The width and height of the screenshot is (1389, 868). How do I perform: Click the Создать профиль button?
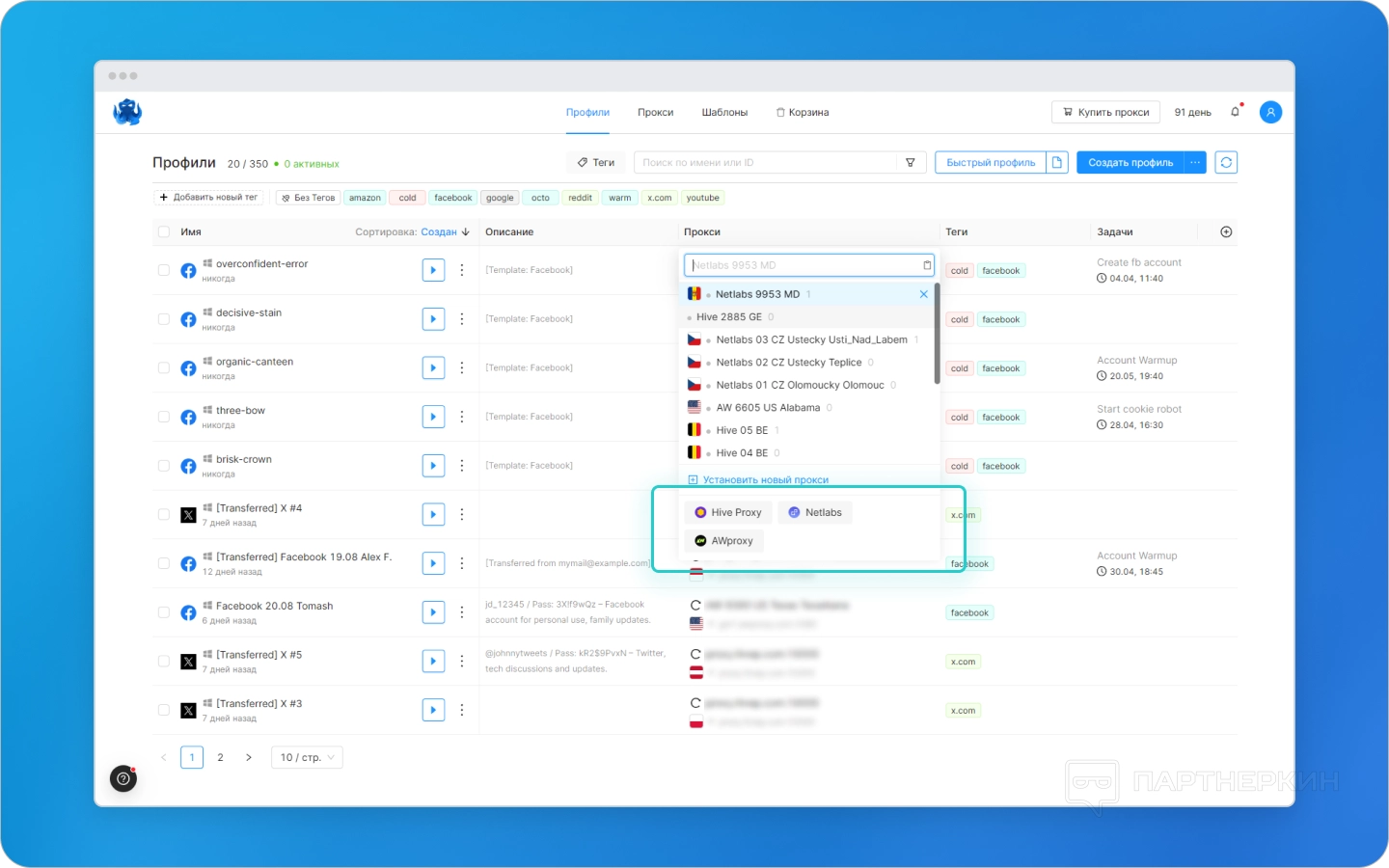pyautogui.click(x=1130, y=163)
